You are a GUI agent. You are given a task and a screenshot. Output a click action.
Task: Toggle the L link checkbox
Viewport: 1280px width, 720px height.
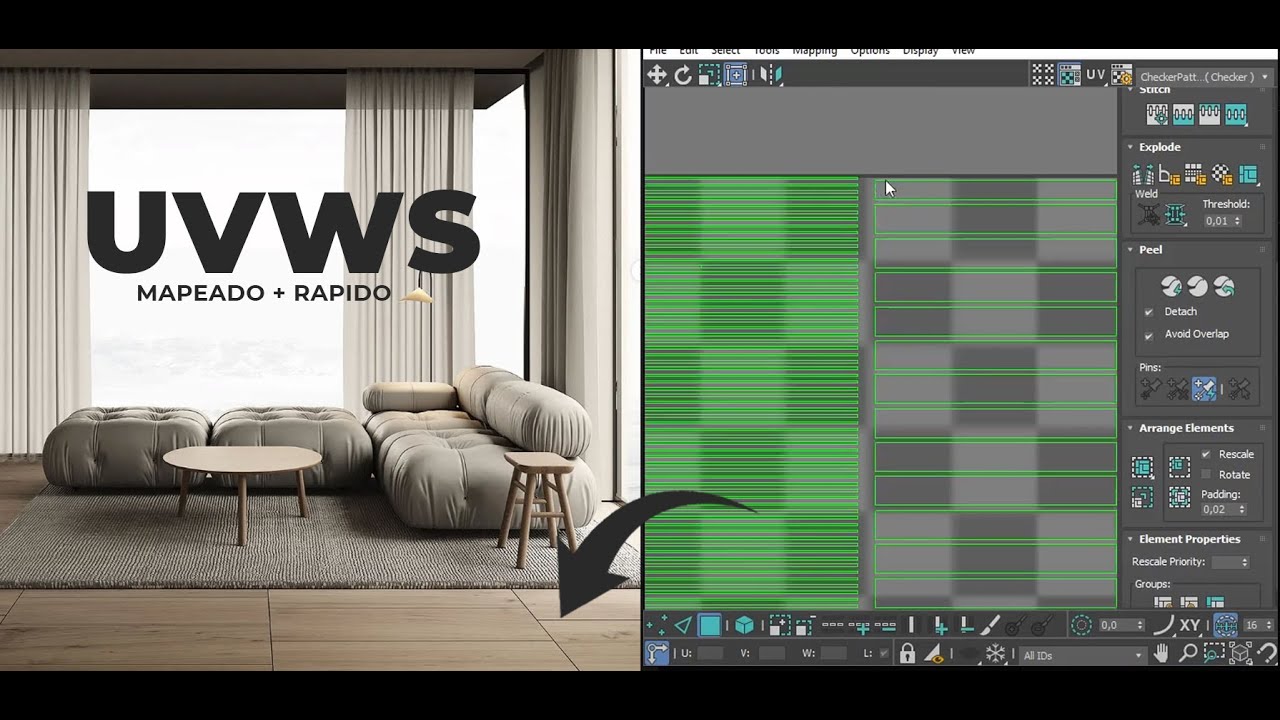884,654
